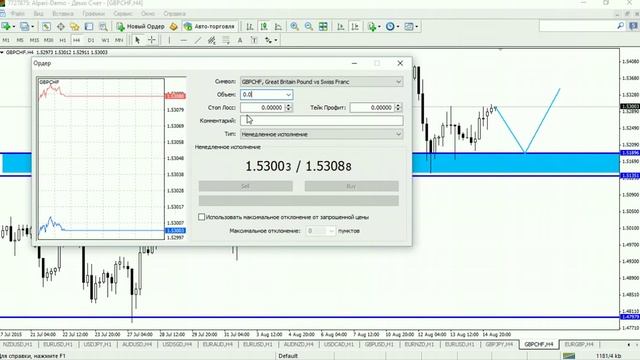Switch chart to line chart icon
Viewport: 640px width, 360px height.
pos(278,27)
